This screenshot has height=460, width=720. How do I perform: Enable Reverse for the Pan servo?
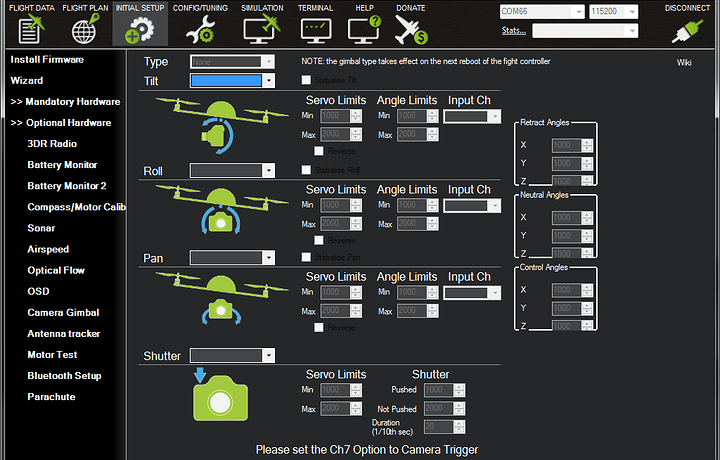(x=319, y=327)
